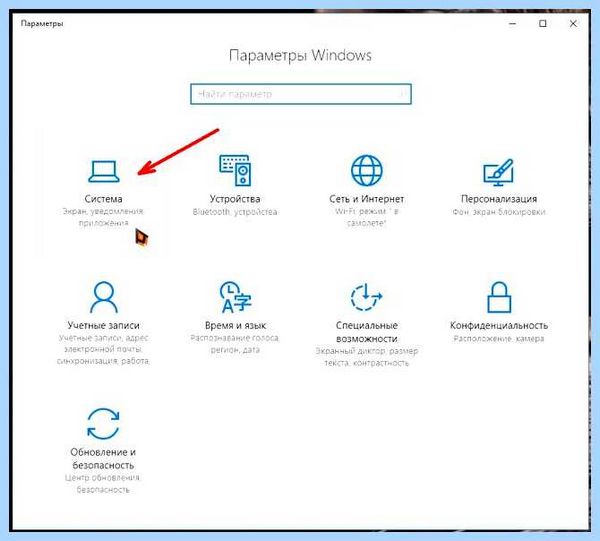Screen dimensions: 600x541
Task: Open the Время и язык icon
Action: pos(235,297)
